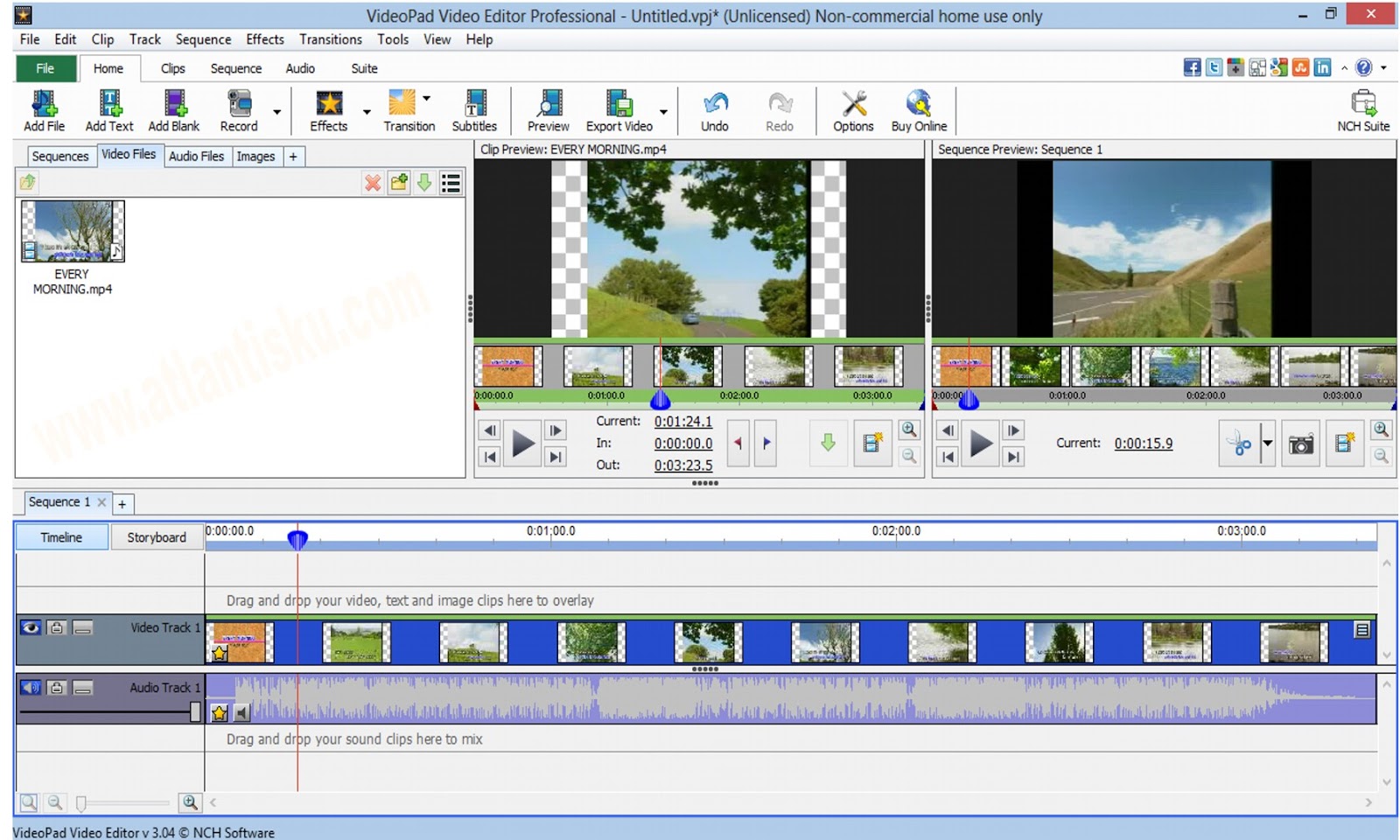Switch to the Audio Files tab
Screen dimensions: 1400x840
pyautogui.click(x=196, y=156)
